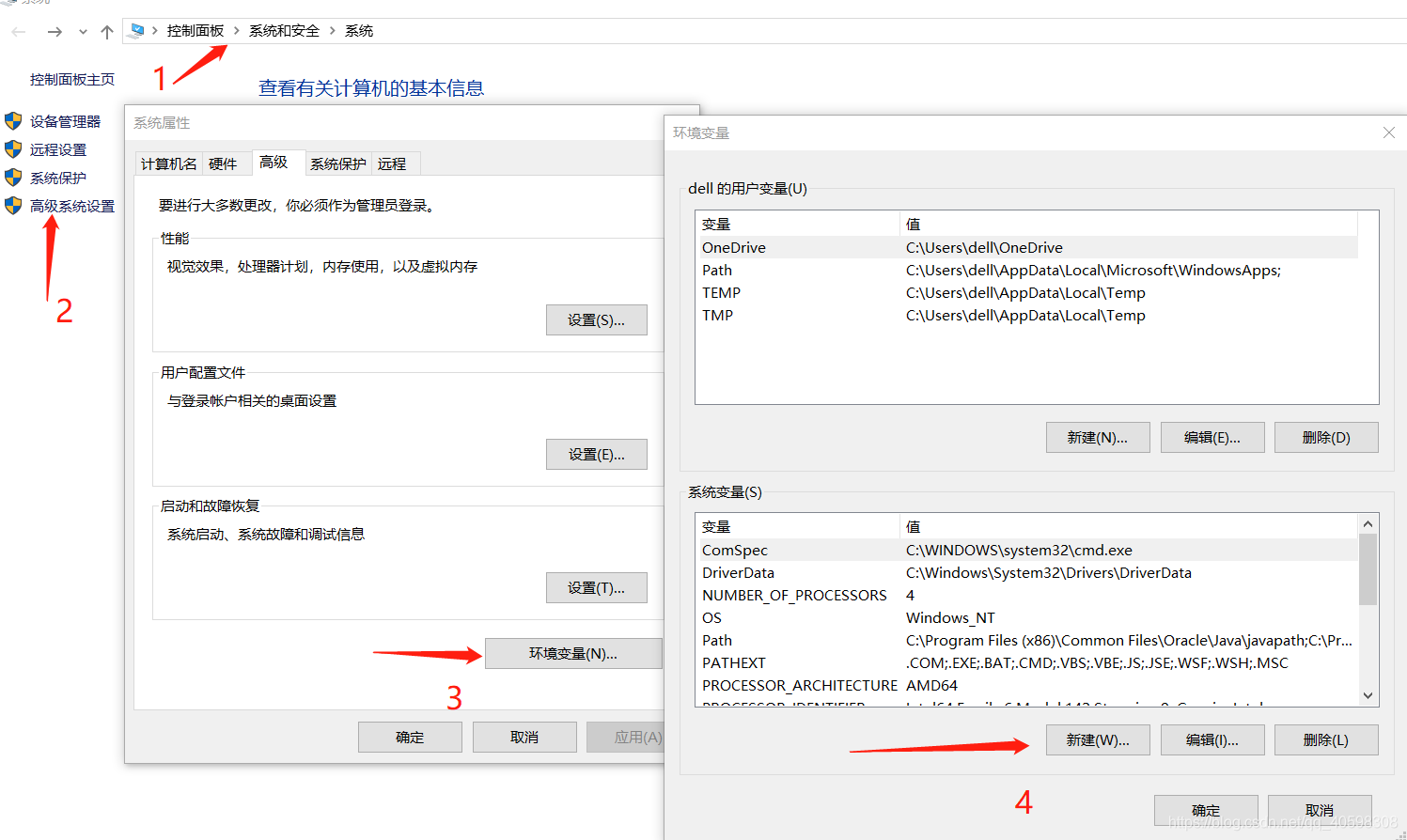The width and height of the screenshot is (1407, 840).
Task: Select system Path with javapath value
Action: [x=1026, y=641]
